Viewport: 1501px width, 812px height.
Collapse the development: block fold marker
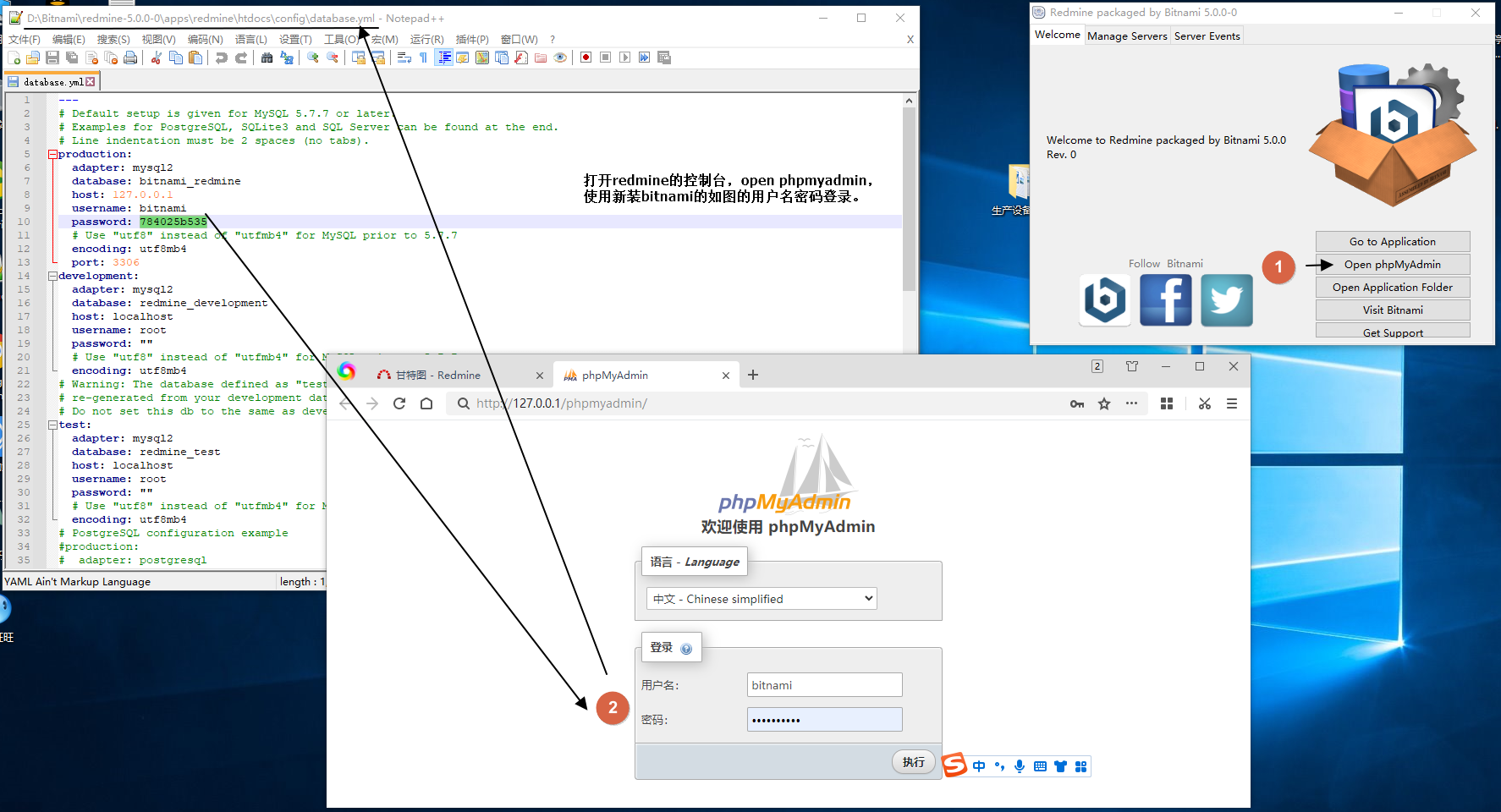click(x=52, y=276)
